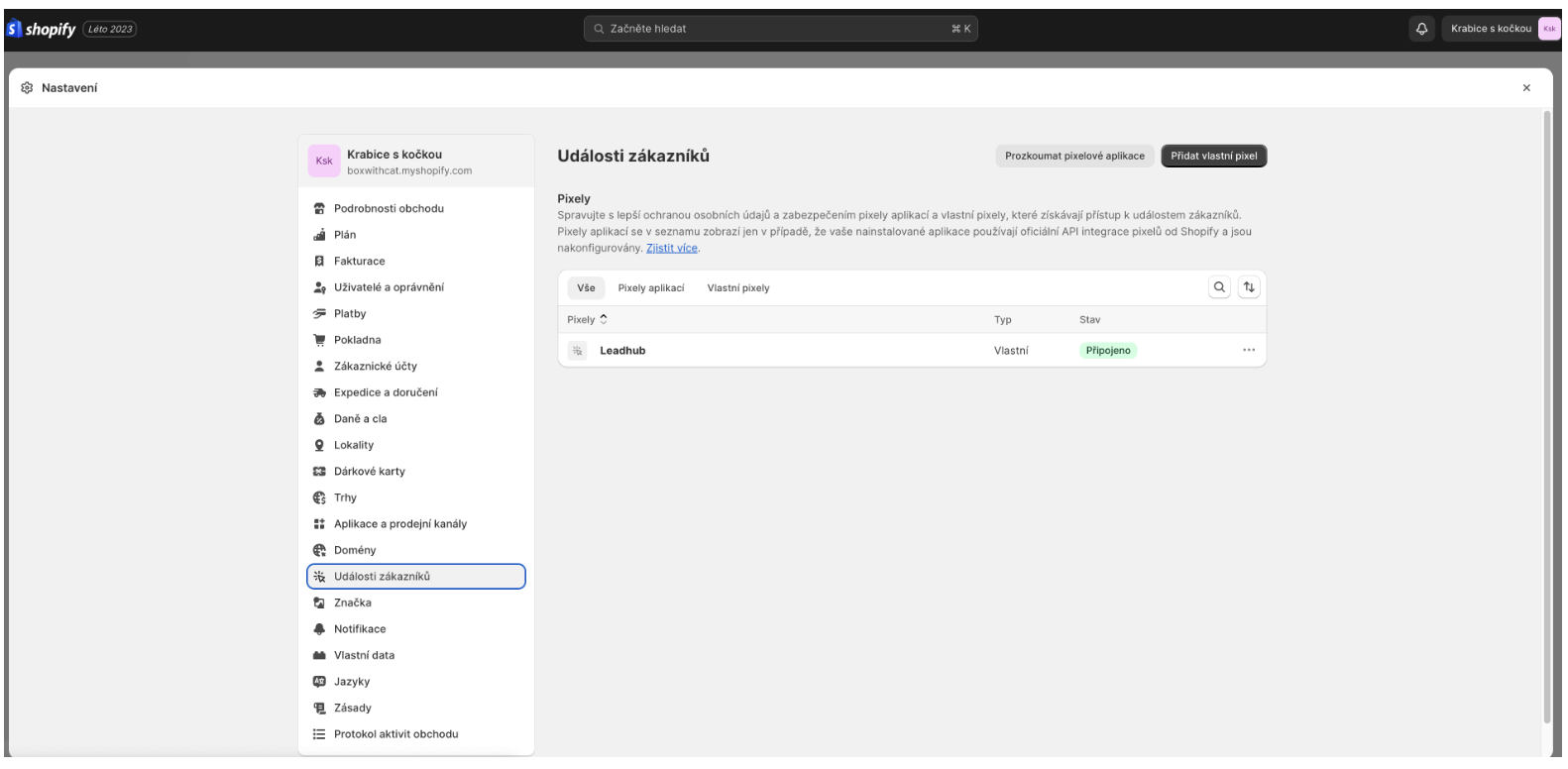Viewport: 1568px width, 769px height.
Task: Click the Protokol aktivit obchodu list icon
Action: (x=319, y=733)
